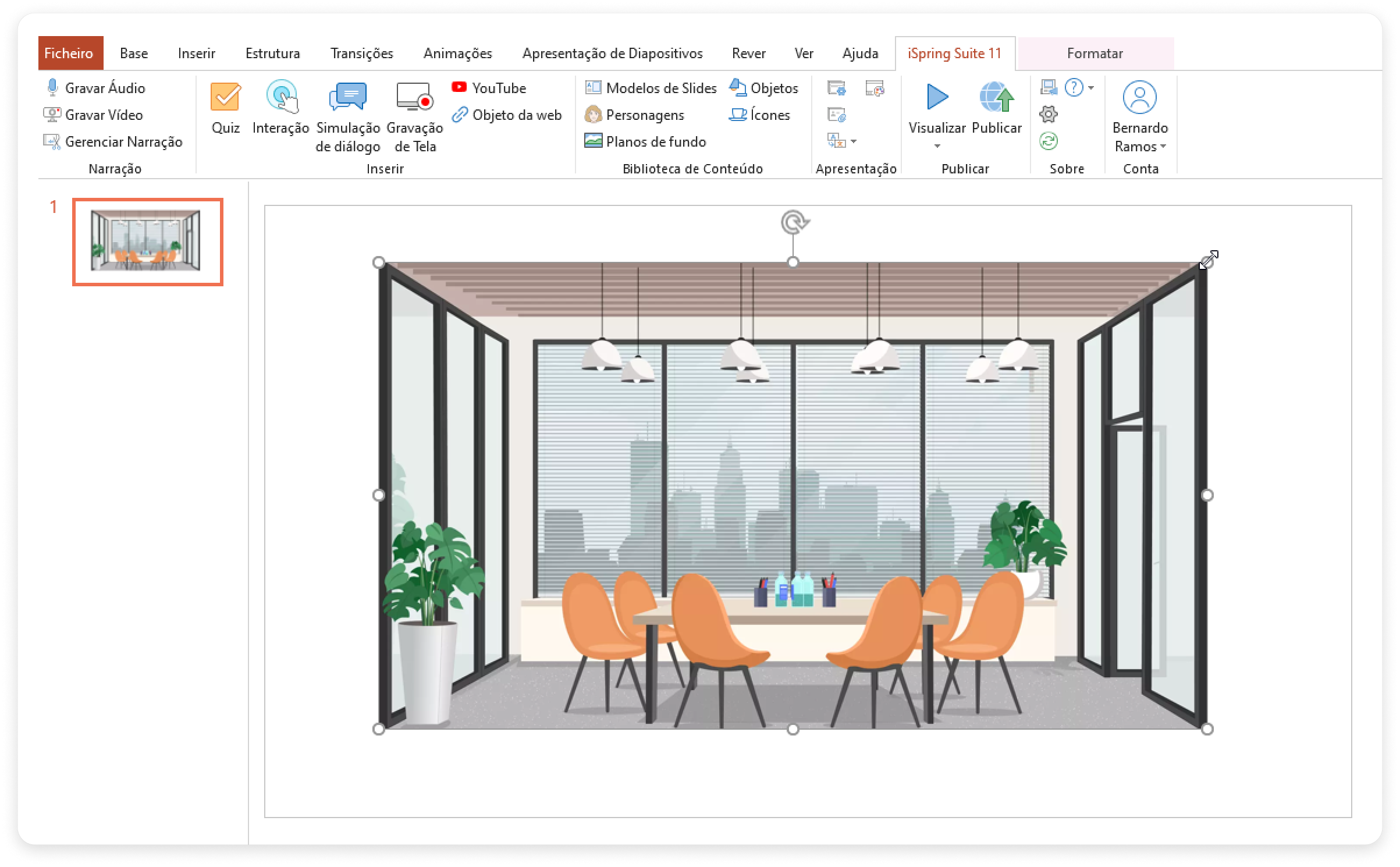The height and width of the screenshot is (867, 1400).
Task: Click the green update refresh icon
Action: tap(1048, 141)
